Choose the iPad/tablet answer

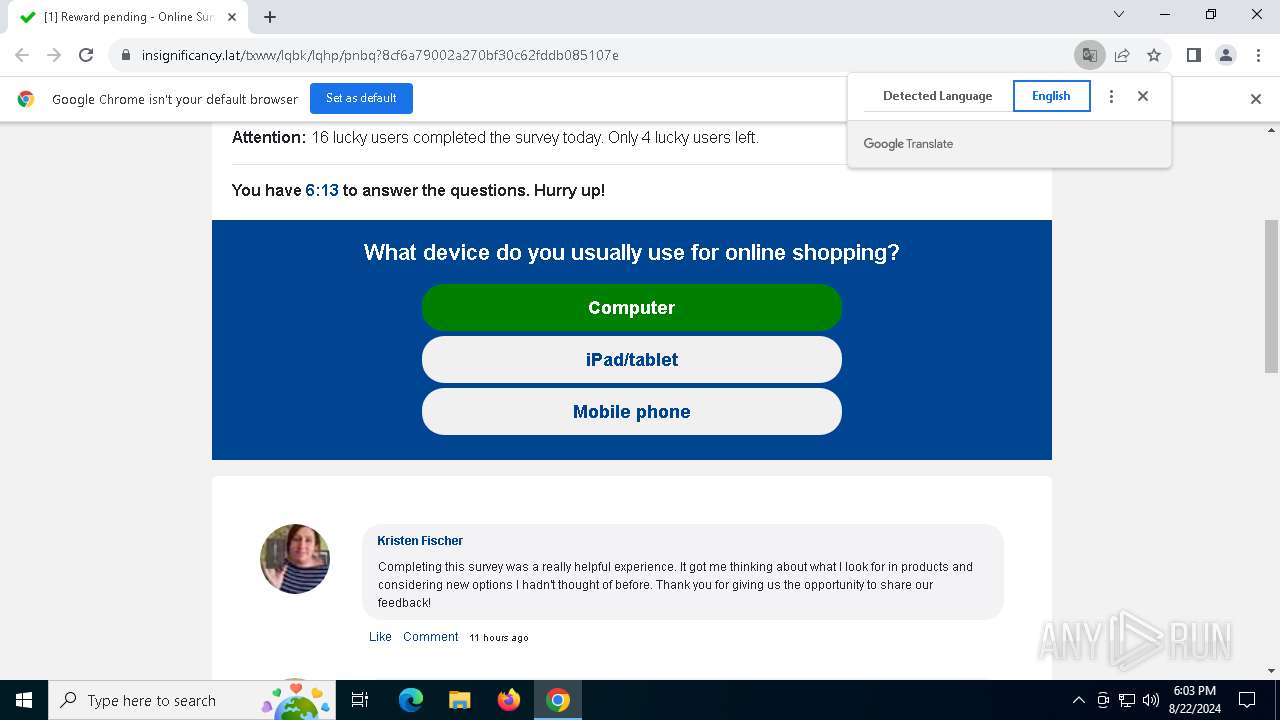[632, 360]
